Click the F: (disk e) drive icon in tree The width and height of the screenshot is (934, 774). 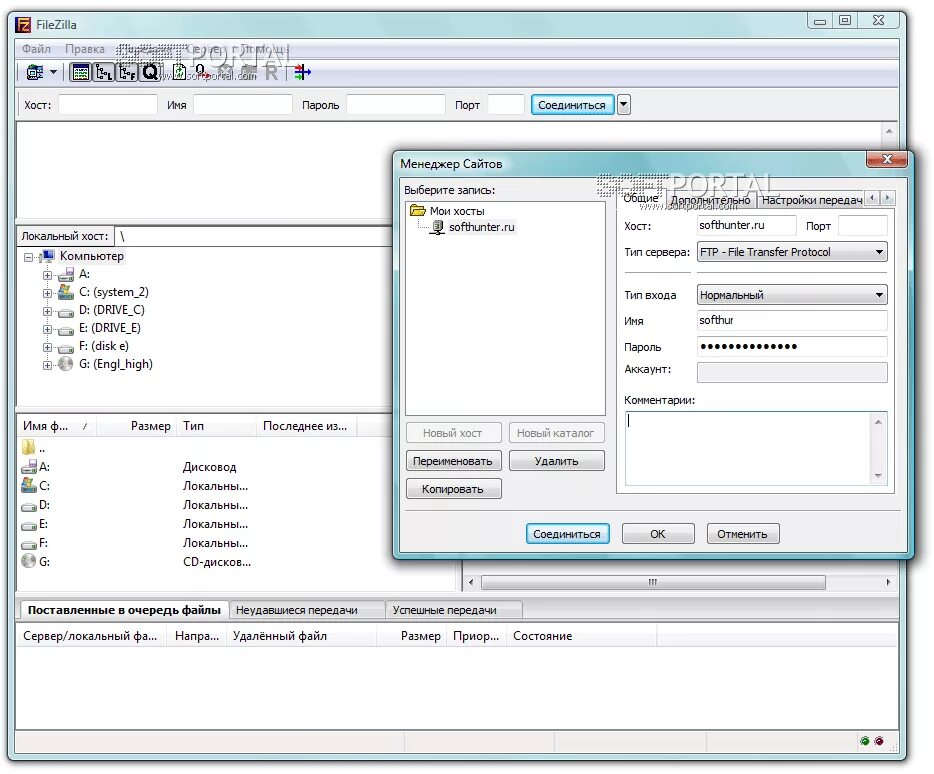66,347
